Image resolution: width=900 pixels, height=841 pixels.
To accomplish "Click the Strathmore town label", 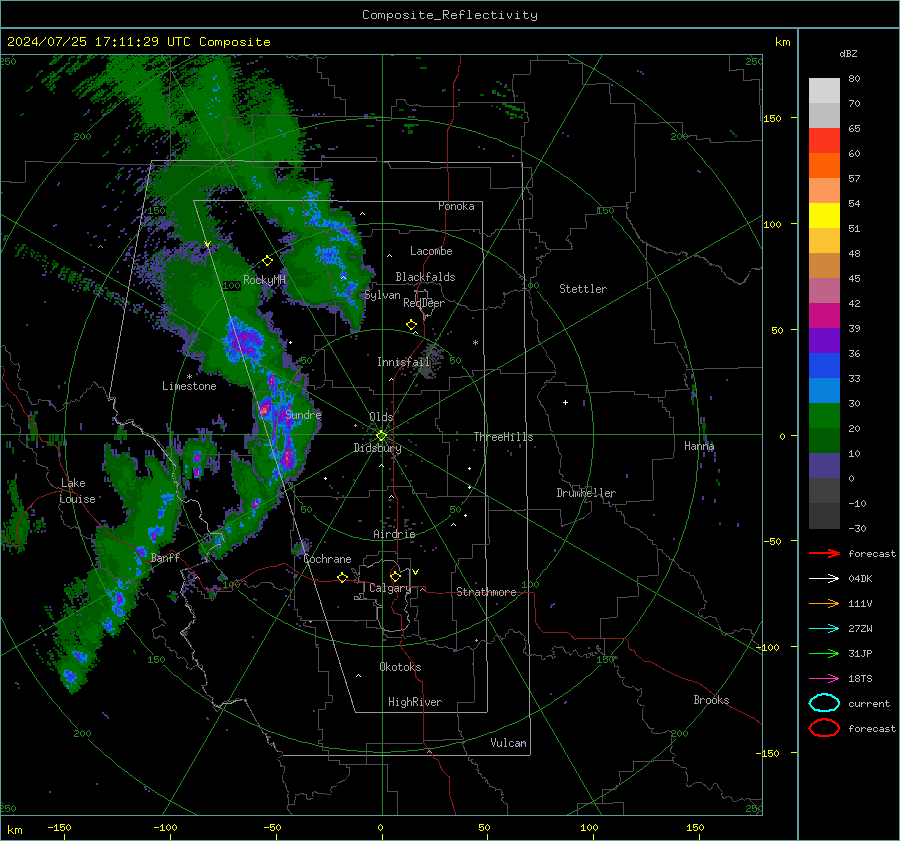I will 486,592.
